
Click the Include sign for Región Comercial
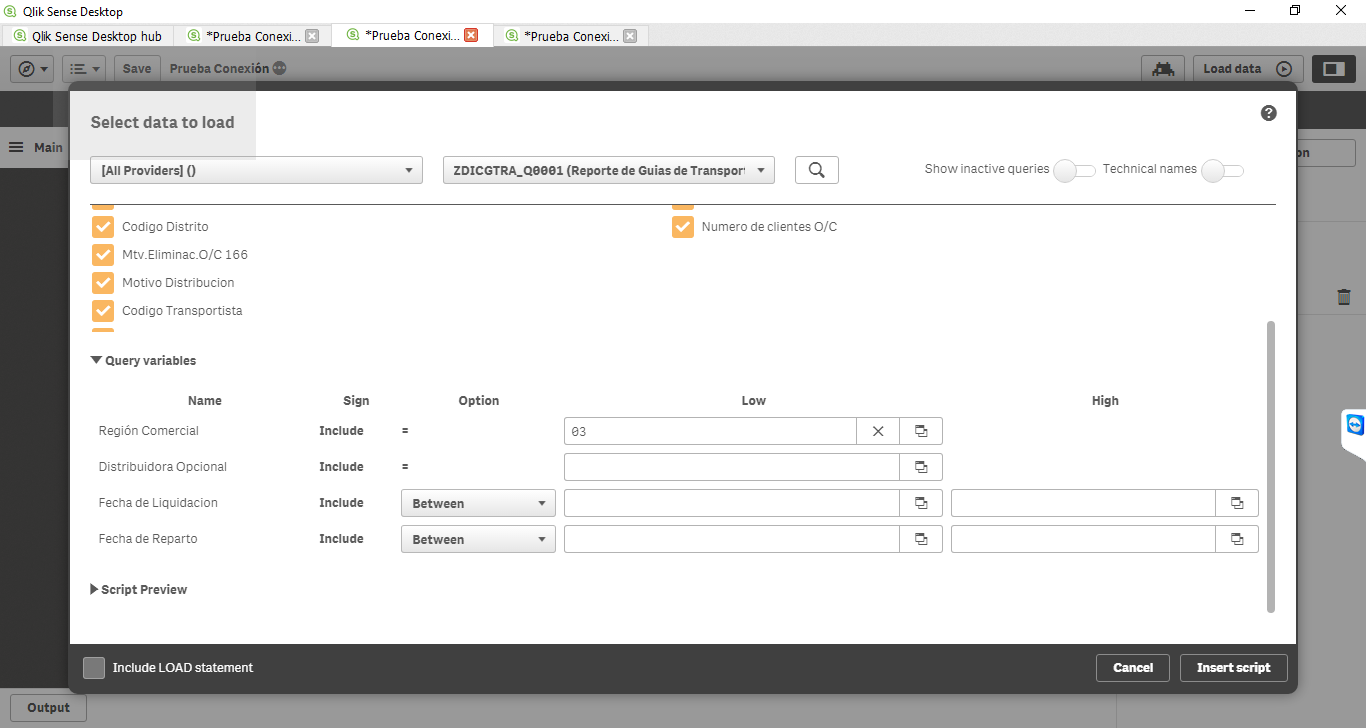coord(341,431)
